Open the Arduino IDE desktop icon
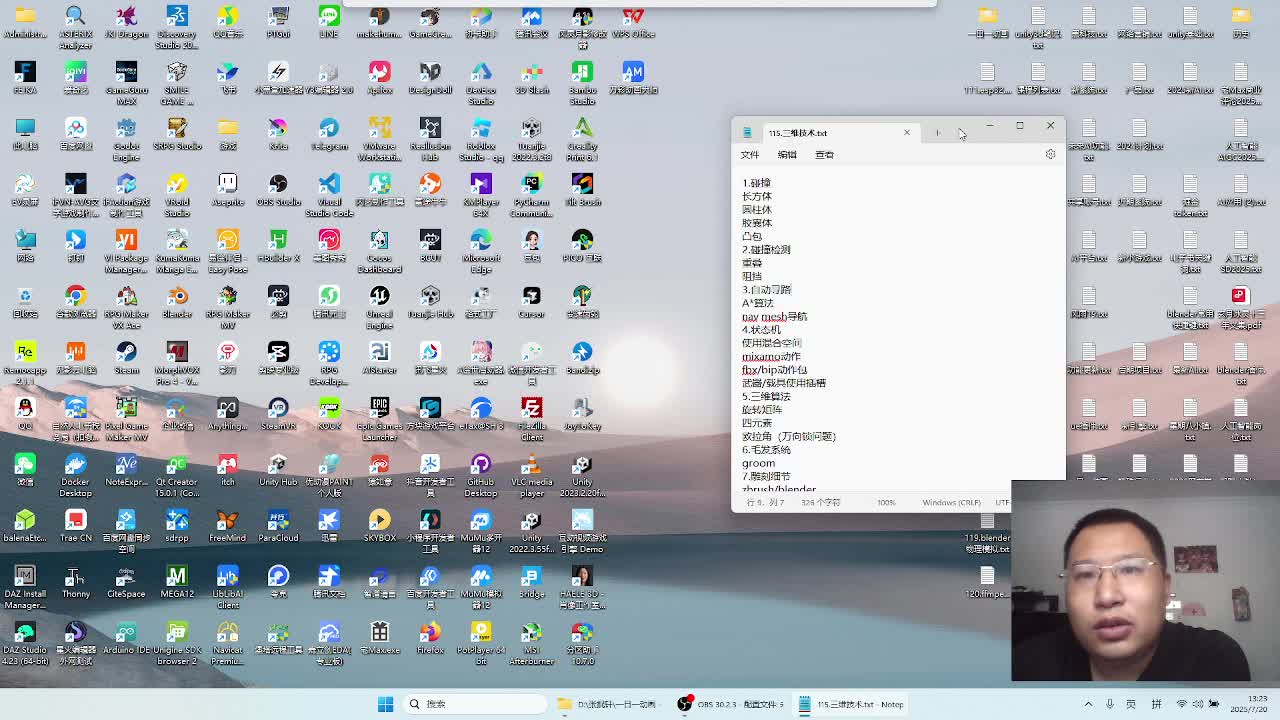This screenshot has width=1280, height=720. (x=126, y=638)
